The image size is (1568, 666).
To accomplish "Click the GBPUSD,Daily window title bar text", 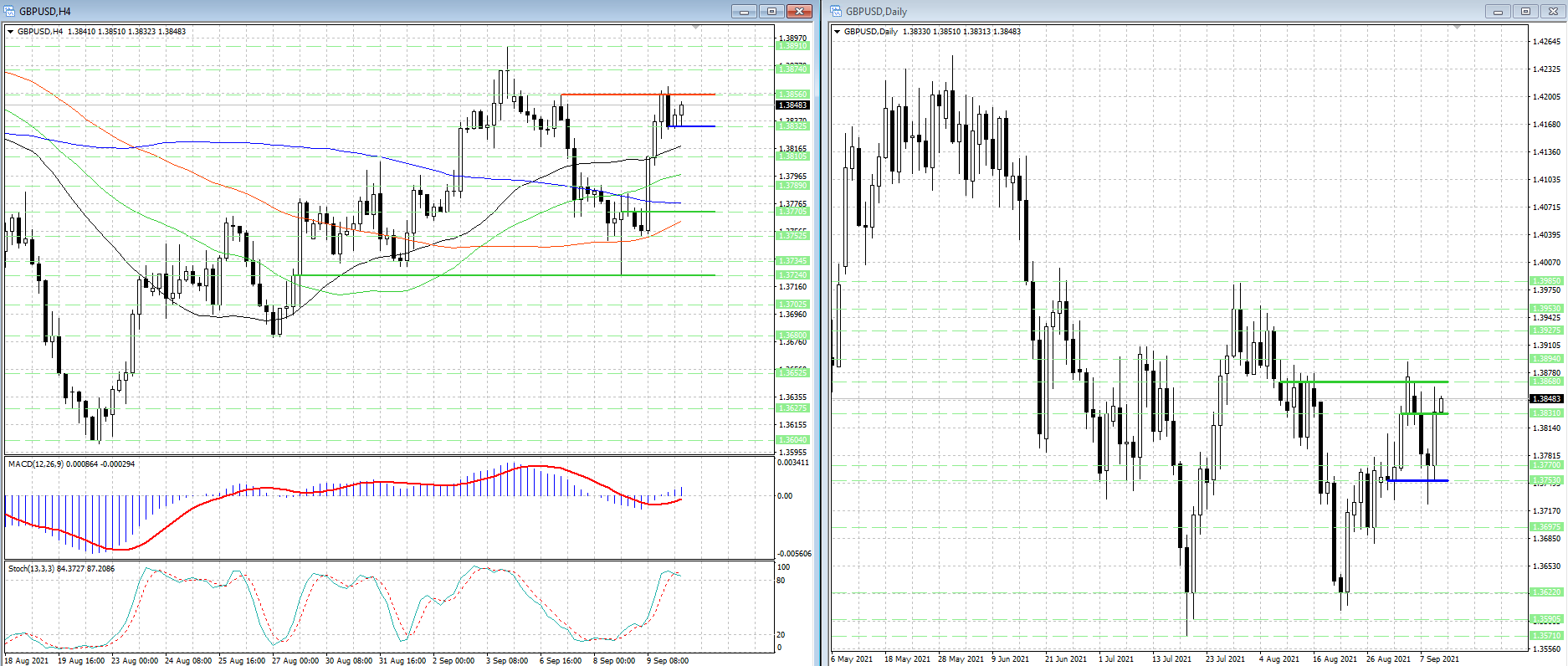I will (876, 12).
